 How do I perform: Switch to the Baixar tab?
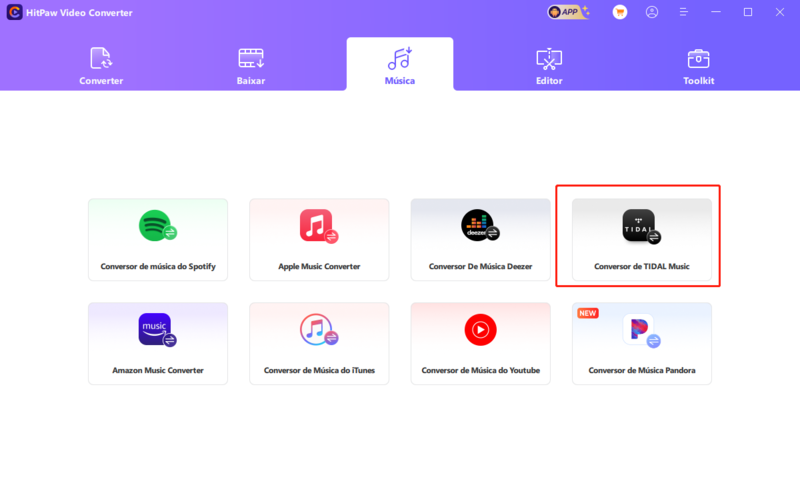point(251,66)
